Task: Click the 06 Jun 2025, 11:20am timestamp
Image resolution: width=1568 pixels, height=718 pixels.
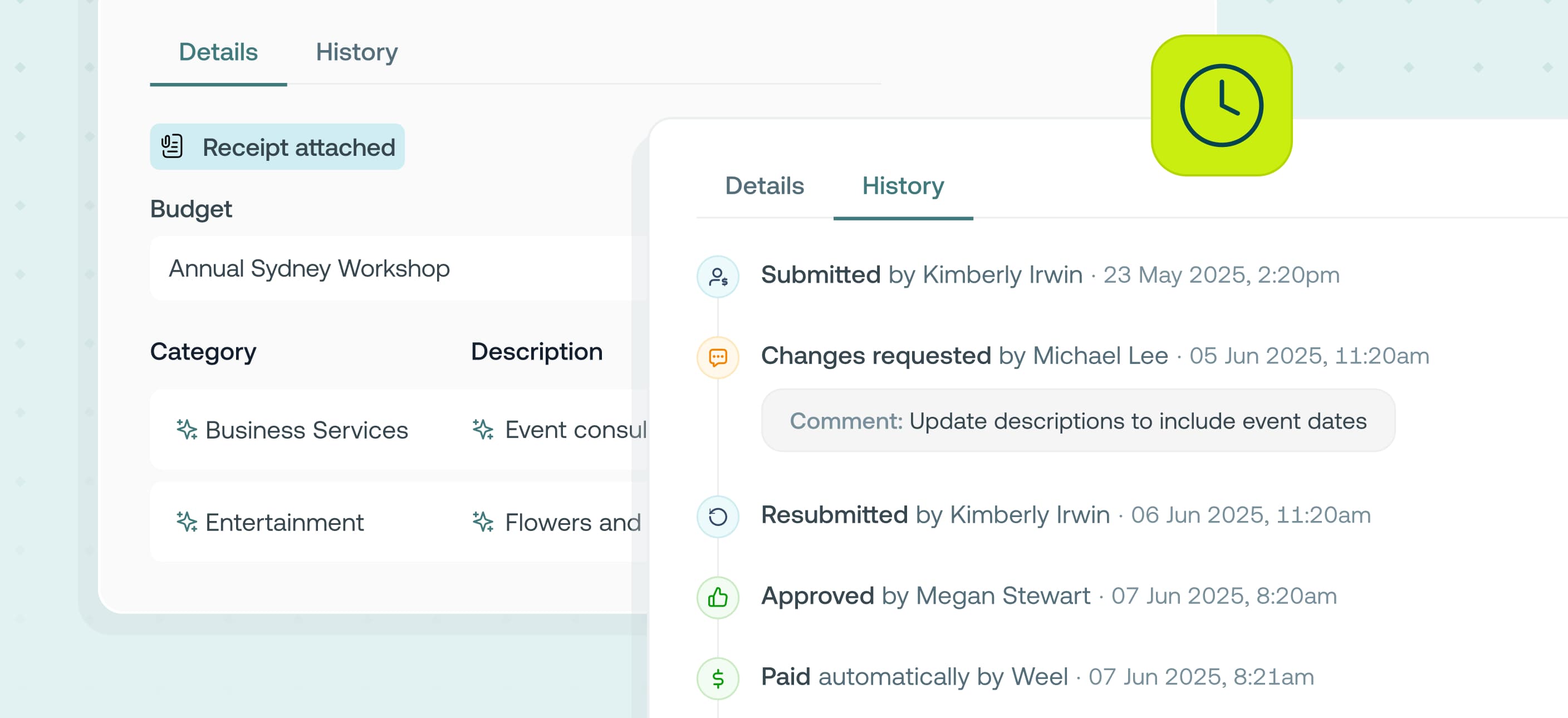Action: [1251, 515]
